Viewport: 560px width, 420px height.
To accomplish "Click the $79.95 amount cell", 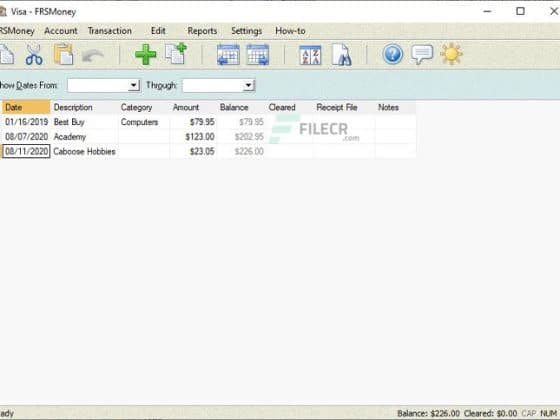I will pos(193,122).
